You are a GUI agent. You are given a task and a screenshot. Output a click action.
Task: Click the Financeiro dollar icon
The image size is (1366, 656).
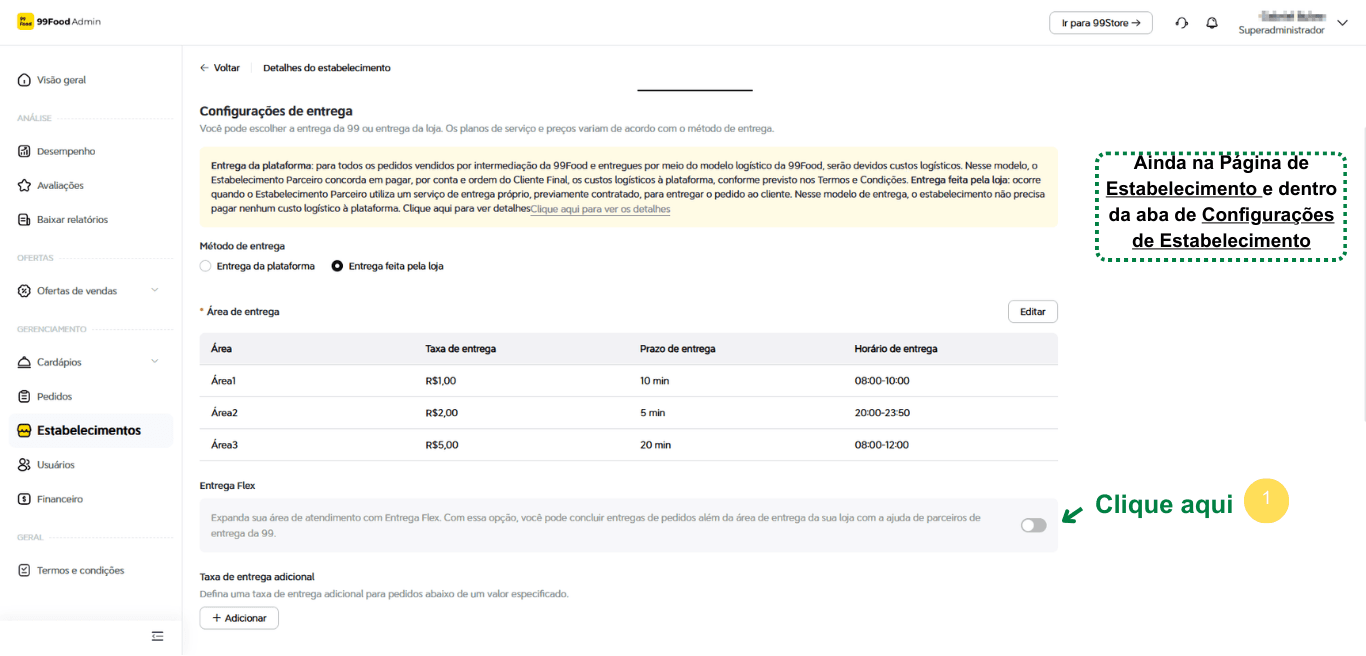point(25,499)
